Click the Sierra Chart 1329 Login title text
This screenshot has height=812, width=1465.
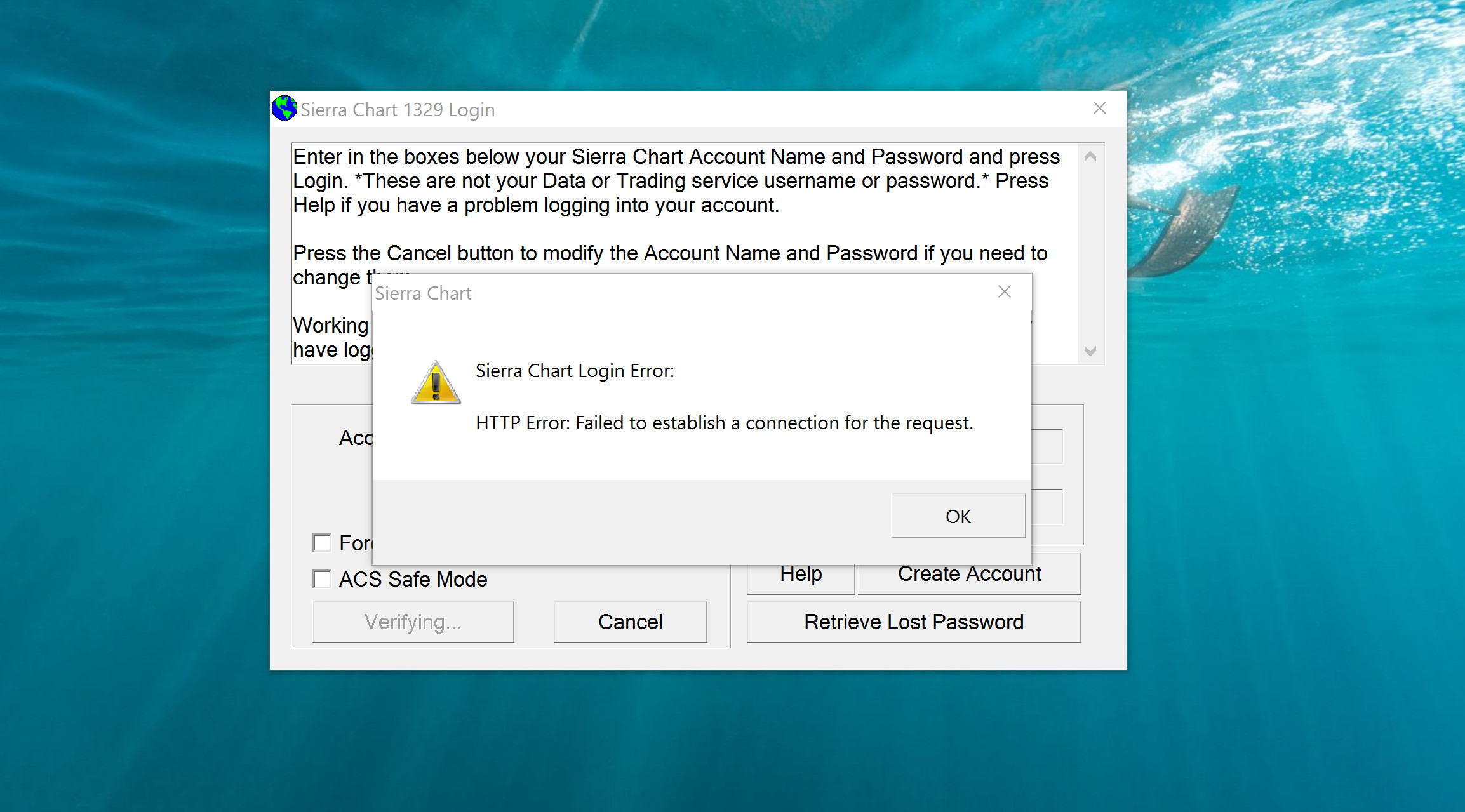398,110
